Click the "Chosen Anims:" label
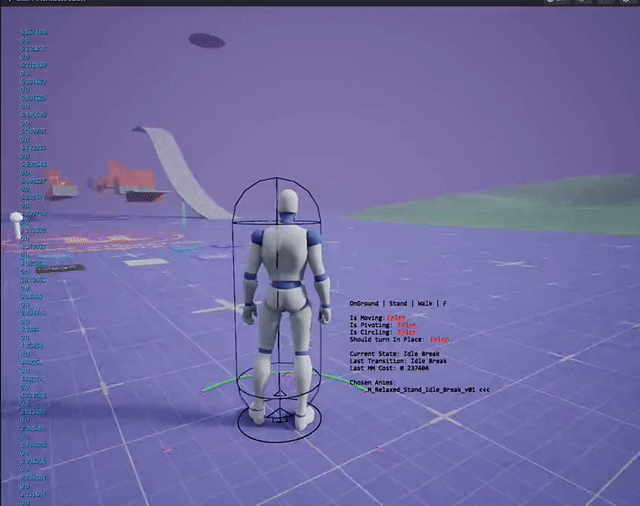Image resolution: width=640 pixels, height=506 pixels. click(x=373, y=383)
